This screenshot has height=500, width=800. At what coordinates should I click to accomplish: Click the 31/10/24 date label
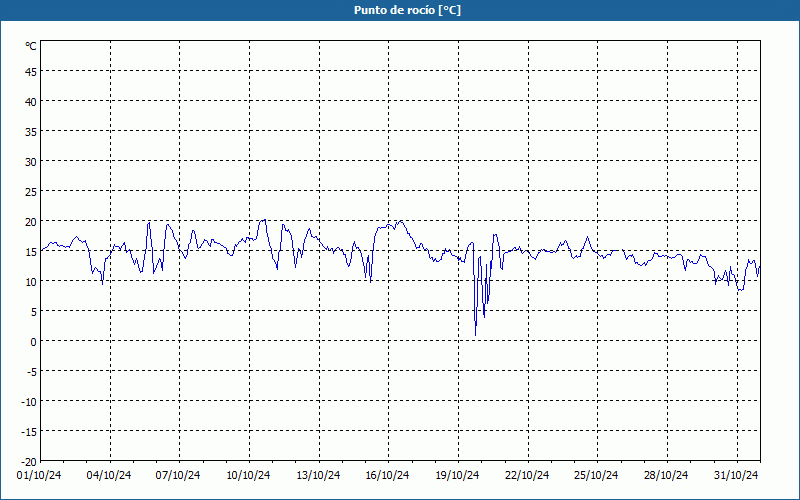pyautogui.click(x=736, y=476)
